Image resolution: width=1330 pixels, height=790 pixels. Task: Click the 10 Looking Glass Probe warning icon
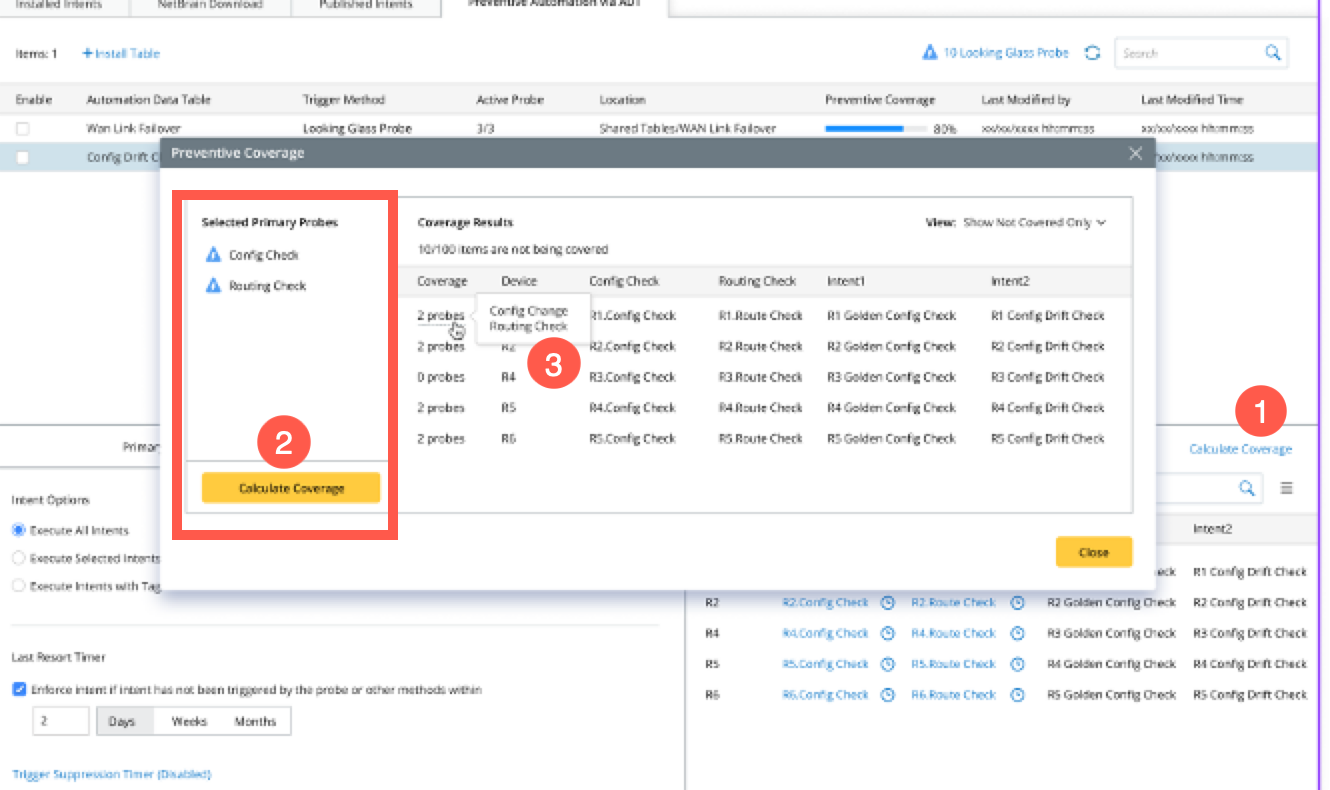(x=929, y=53)
